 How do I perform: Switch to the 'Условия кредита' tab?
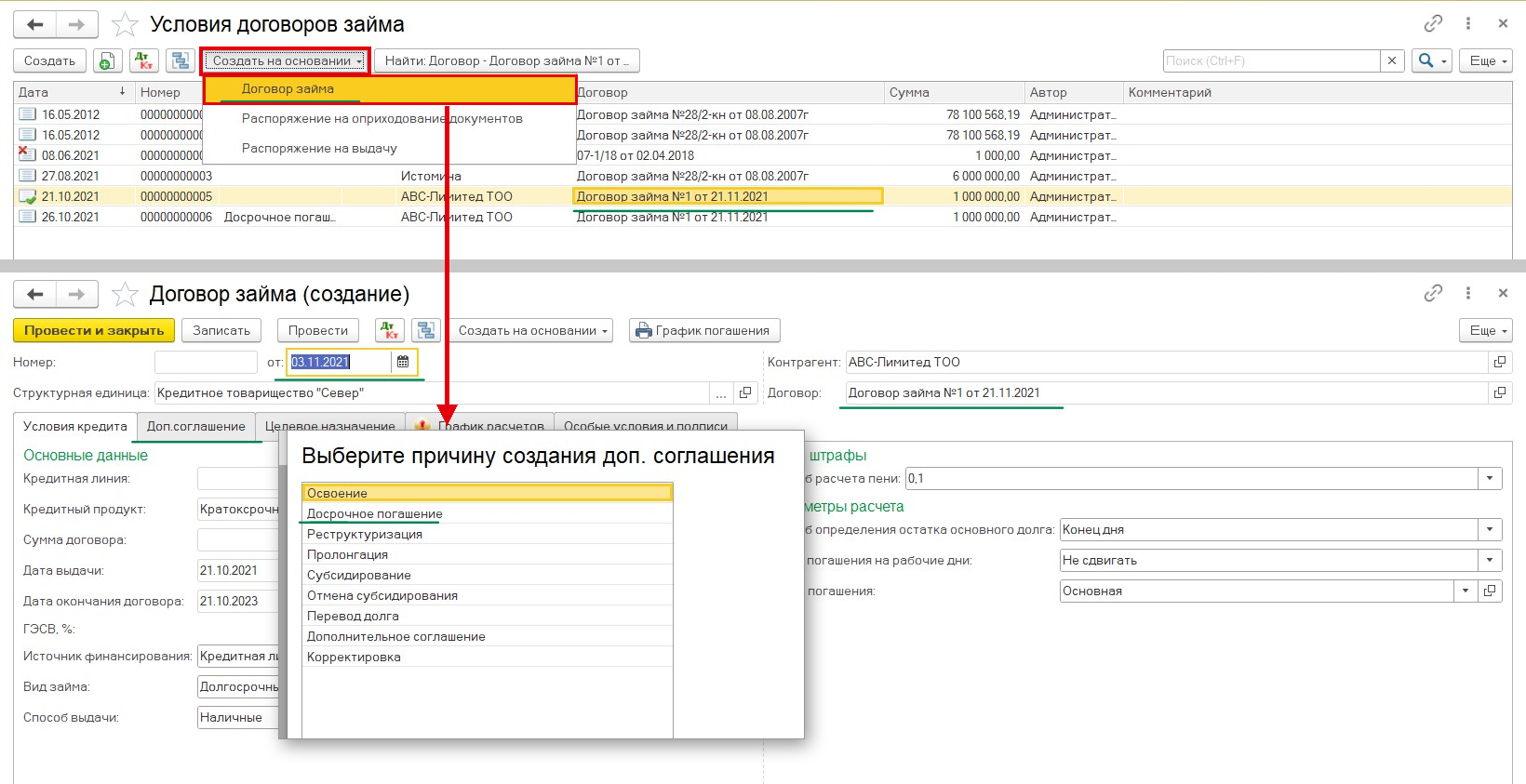[75, 427]
